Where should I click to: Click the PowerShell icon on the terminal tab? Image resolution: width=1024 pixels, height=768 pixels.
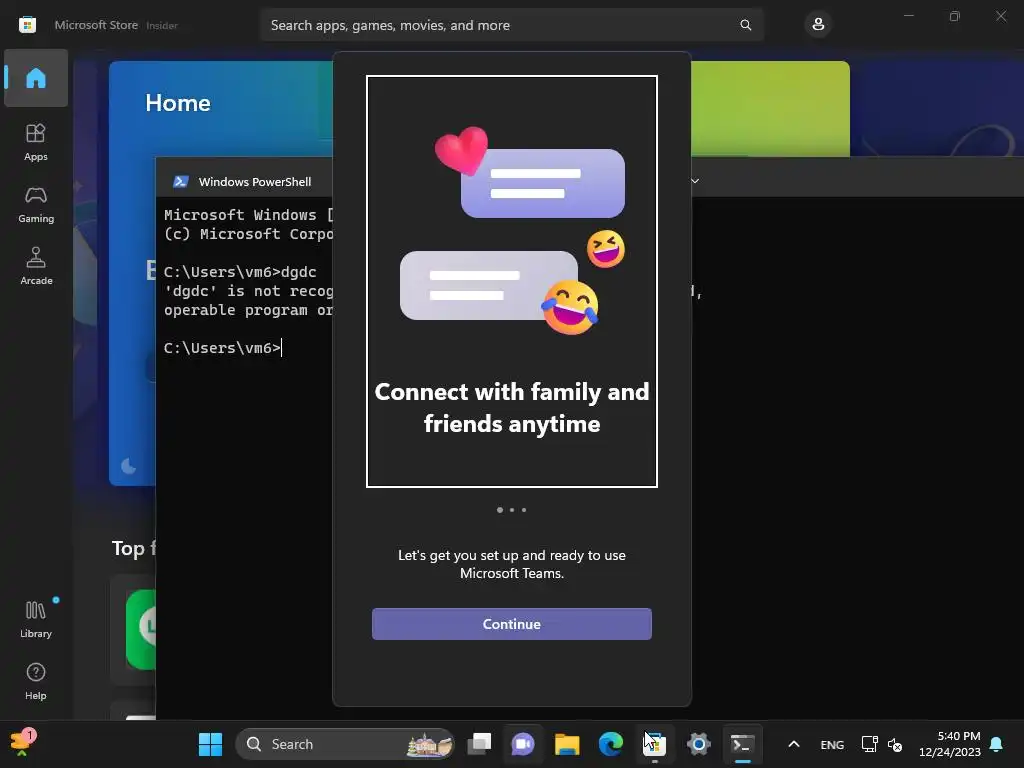click(181, 182)
